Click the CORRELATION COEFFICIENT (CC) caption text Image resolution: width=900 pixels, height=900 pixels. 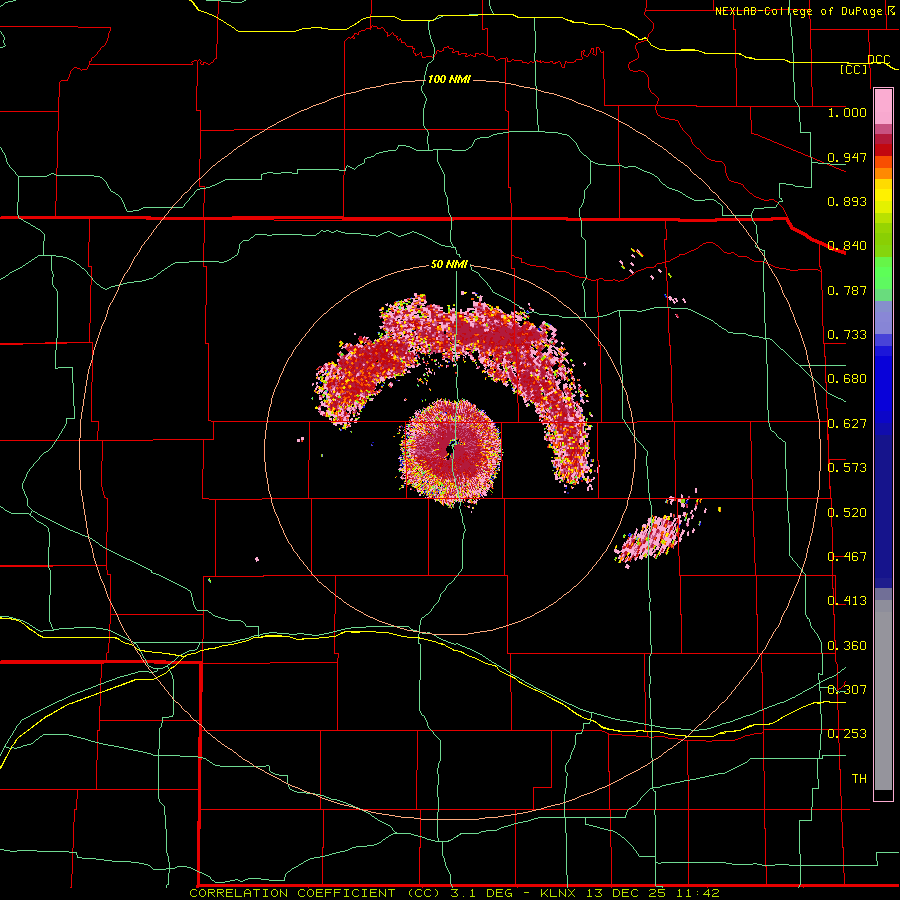[317, 893]
